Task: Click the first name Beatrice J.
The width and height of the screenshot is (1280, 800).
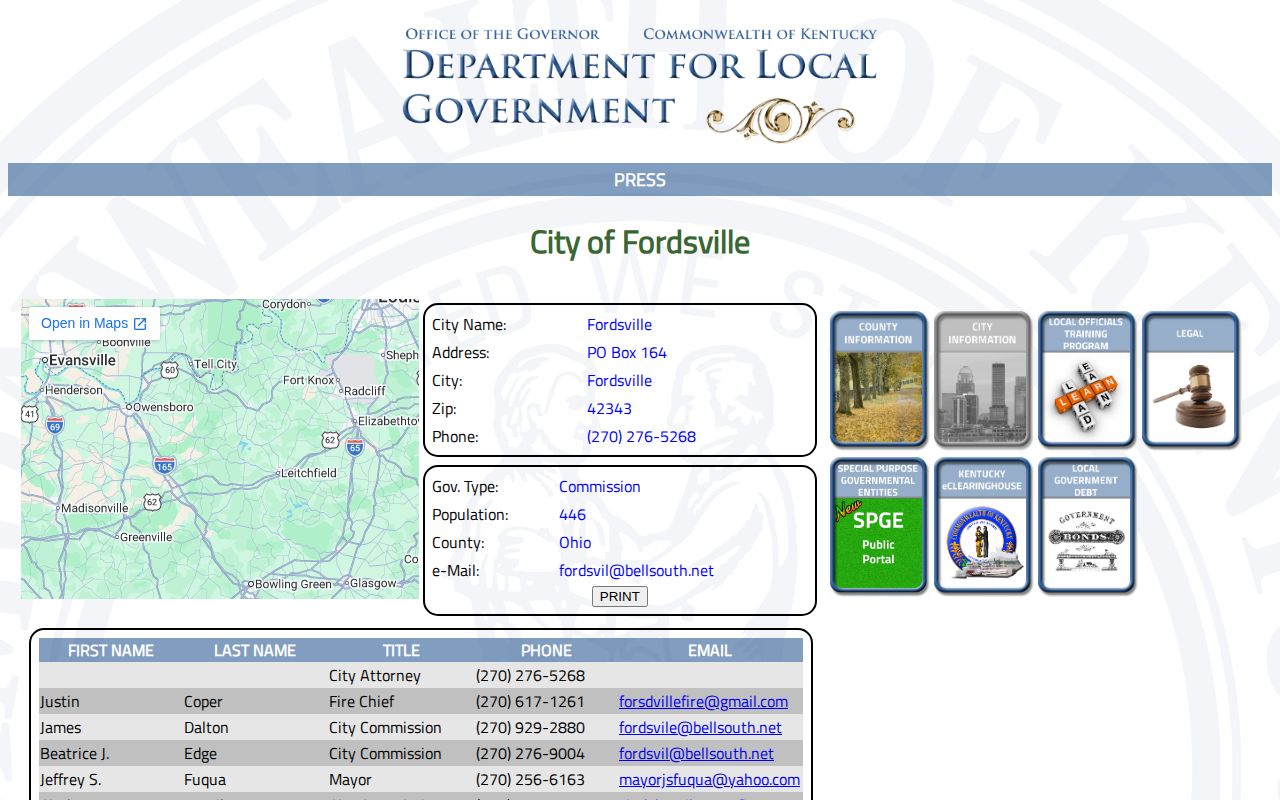Action: 75,754
